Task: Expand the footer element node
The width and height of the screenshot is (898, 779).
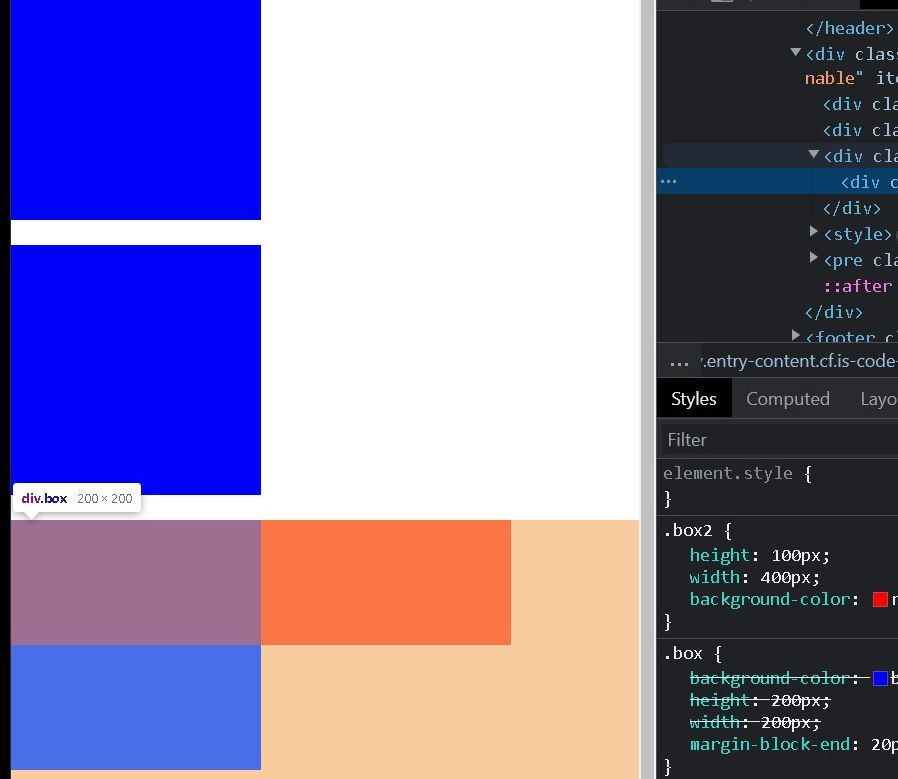Action: pyautogui.click(x=795, y=335)
